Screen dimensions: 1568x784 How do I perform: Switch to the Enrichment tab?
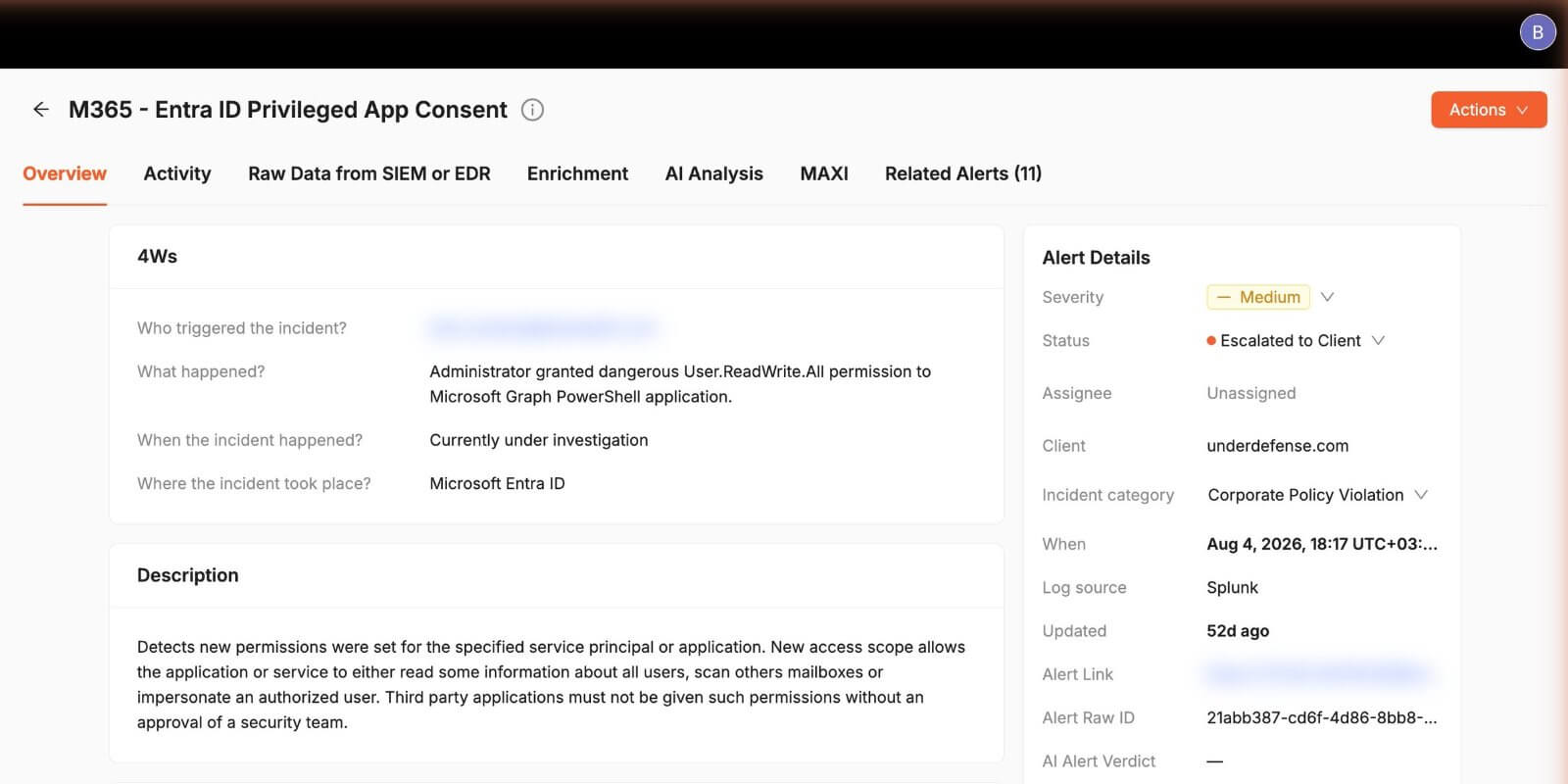[x=577, y=173]
